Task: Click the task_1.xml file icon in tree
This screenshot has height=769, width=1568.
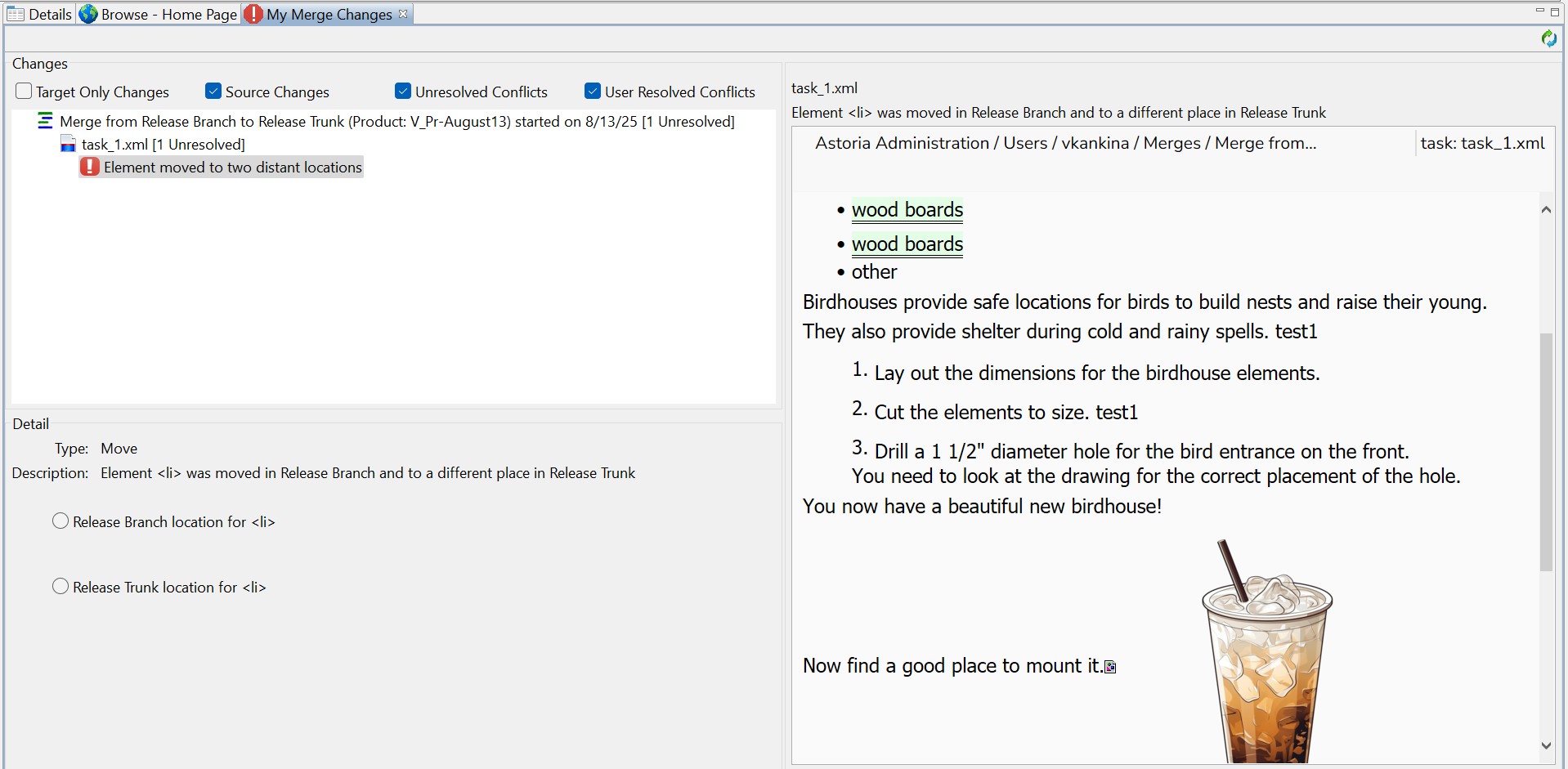Action: [x=69, y=145]
